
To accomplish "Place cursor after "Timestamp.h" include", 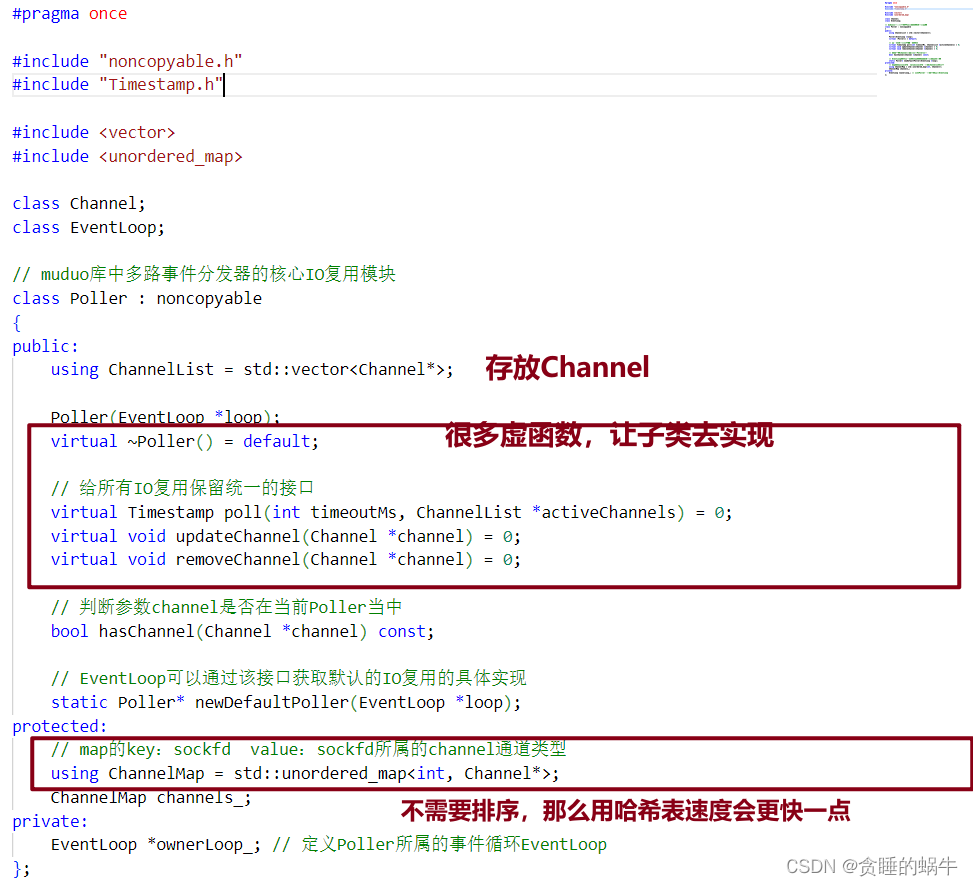I will point(225,84).
